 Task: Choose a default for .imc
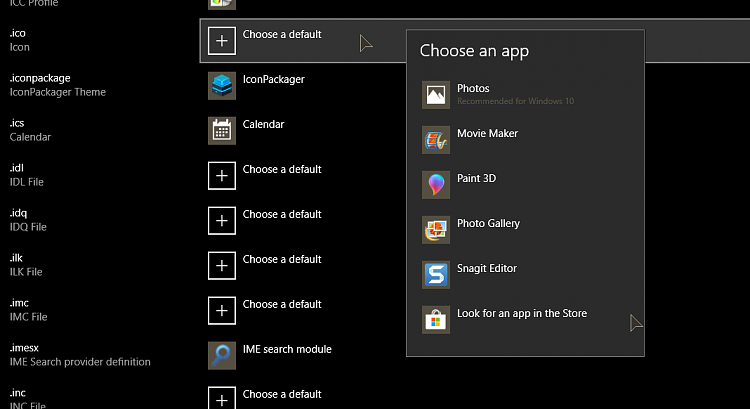[282, 304]
